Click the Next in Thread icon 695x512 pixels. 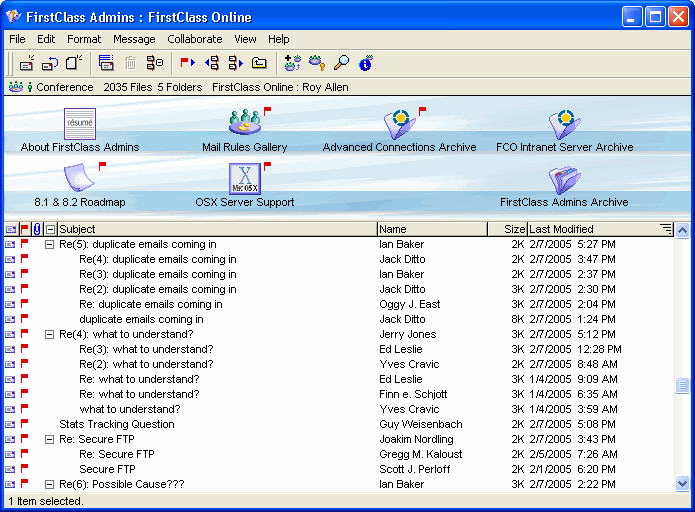tap(235, 63)
